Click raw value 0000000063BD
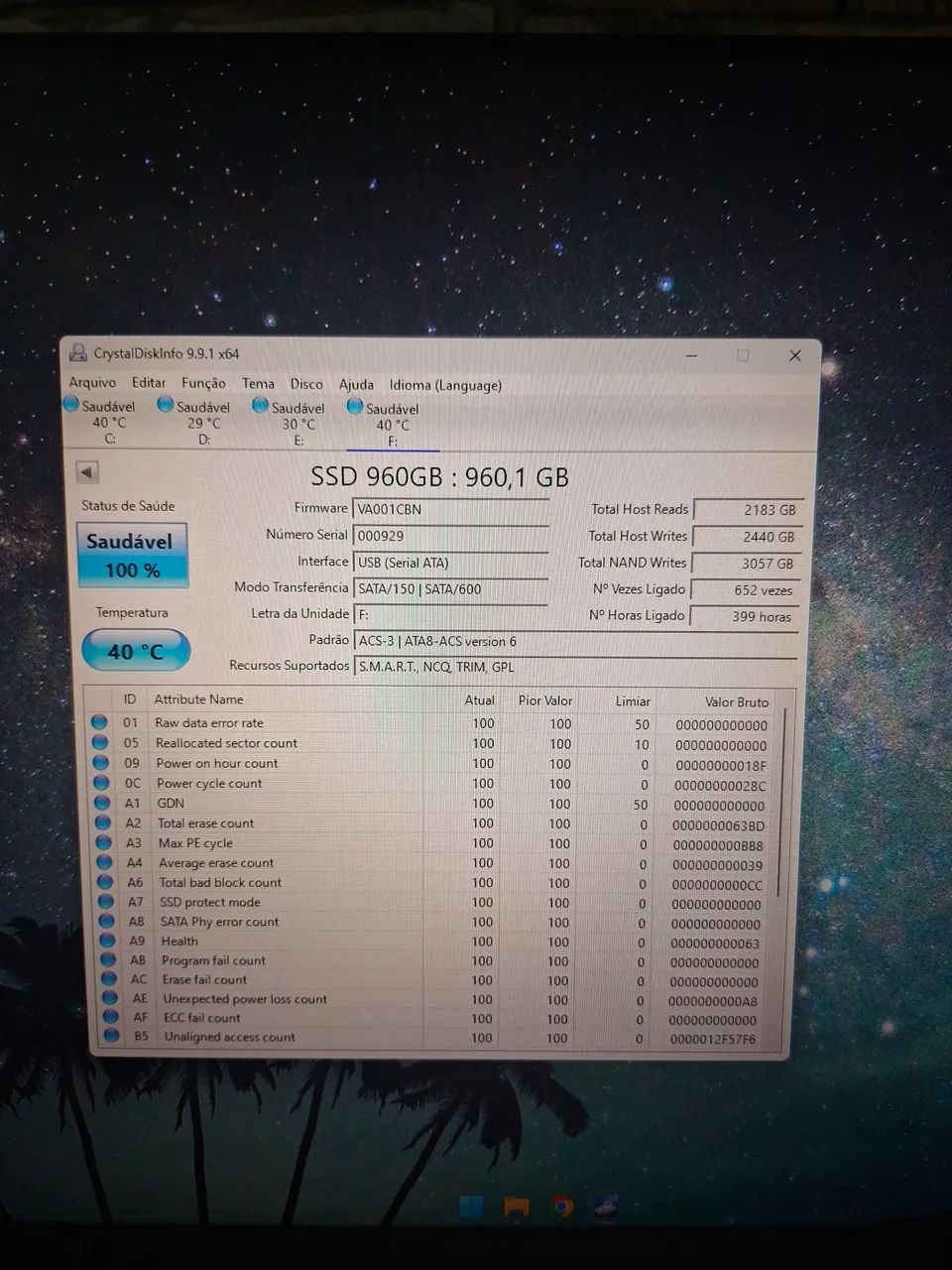This screenshot has height=1270, width=952. point(718,825)
